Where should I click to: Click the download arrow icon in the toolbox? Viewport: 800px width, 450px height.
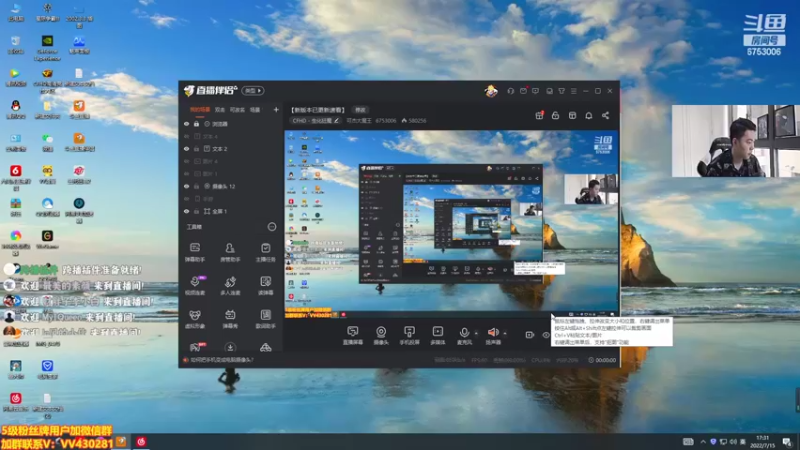click(x=230, y=347)
